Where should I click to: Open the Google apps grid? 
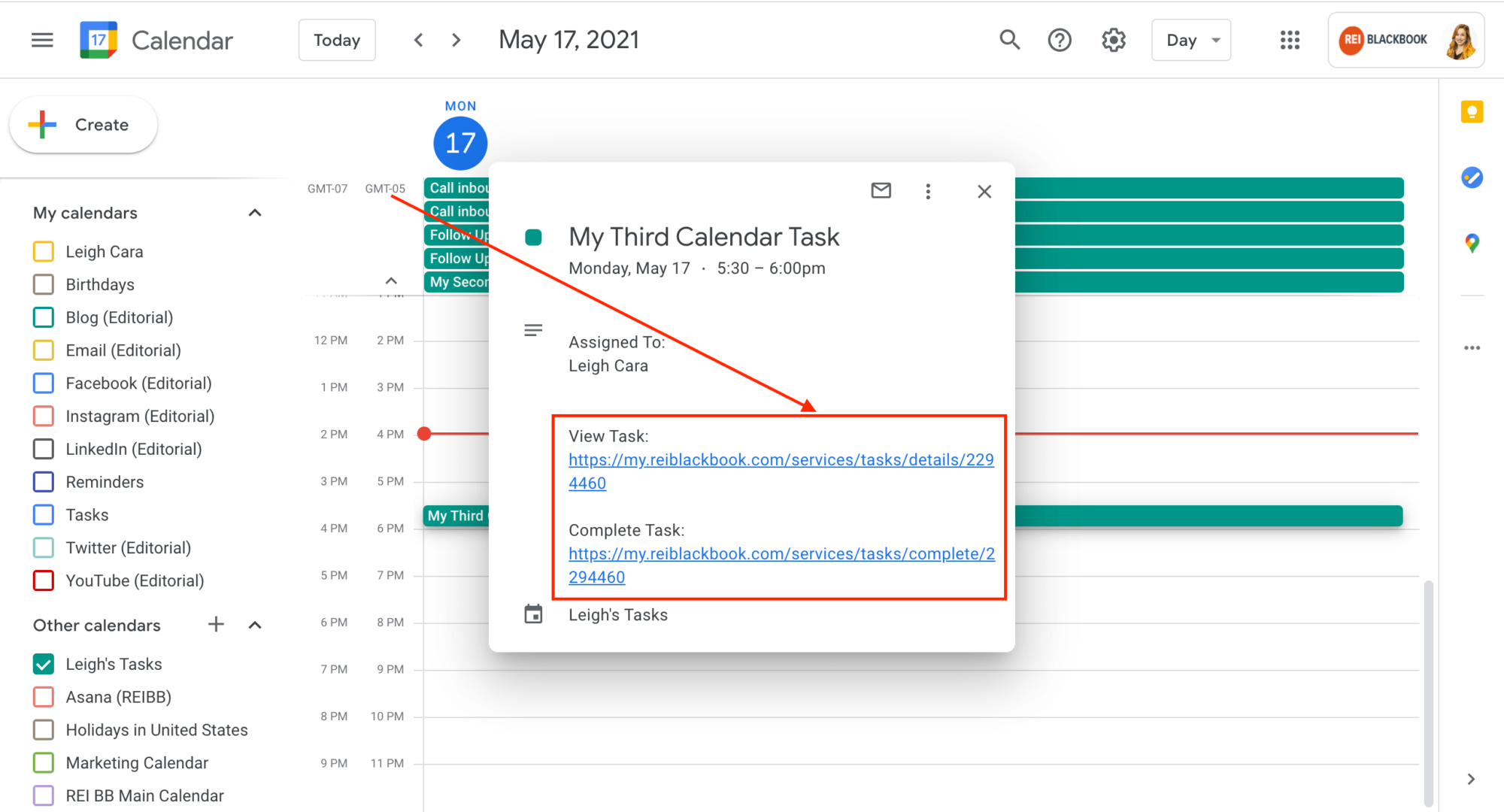[1290, 40]
